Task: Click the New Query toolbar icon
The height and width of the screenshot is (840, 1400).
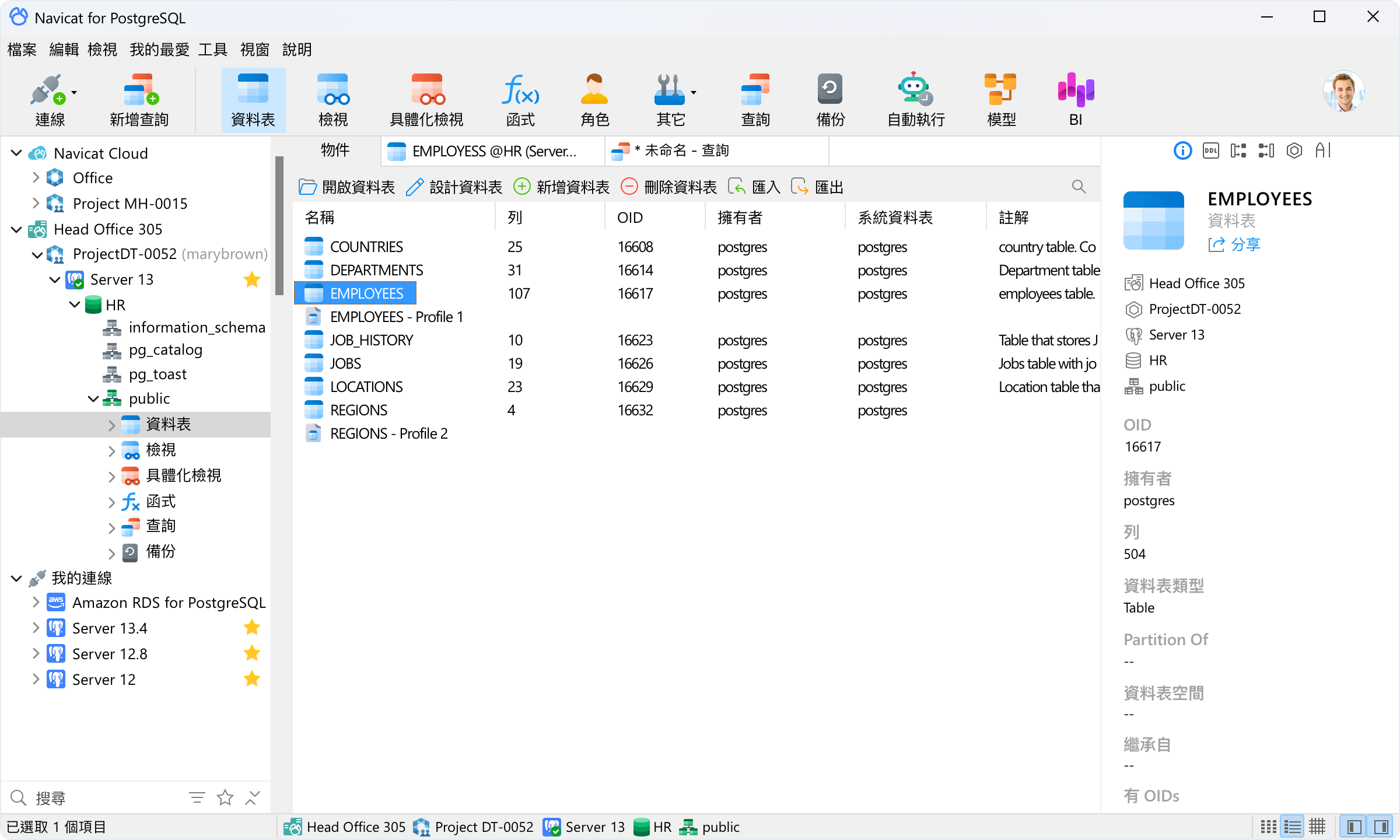Action: tap(139, 100)
